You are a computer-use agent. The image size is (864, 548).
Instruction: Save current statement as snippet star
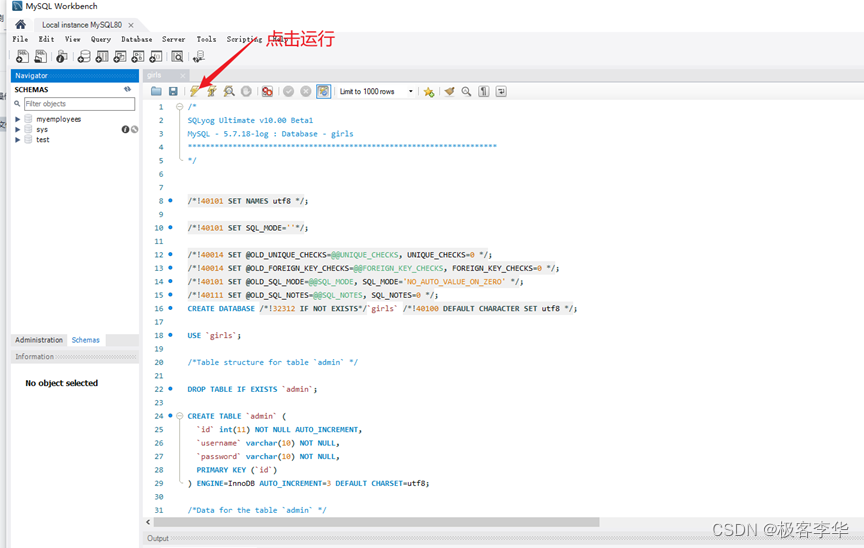(x=429, y=91)
